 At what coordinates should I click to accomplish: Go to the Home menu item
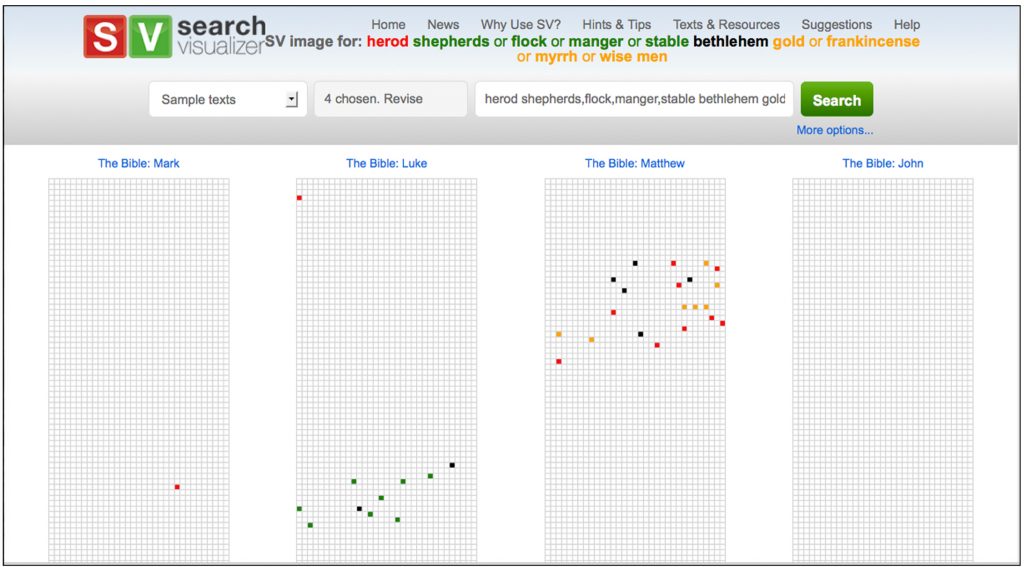coord(388,24)
